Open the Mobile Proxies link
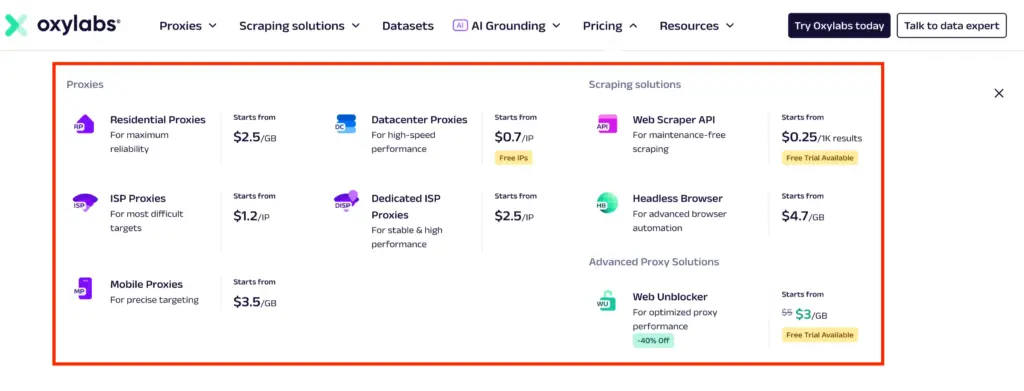This screenshot has width=1024, height=391. coord(146,285)
